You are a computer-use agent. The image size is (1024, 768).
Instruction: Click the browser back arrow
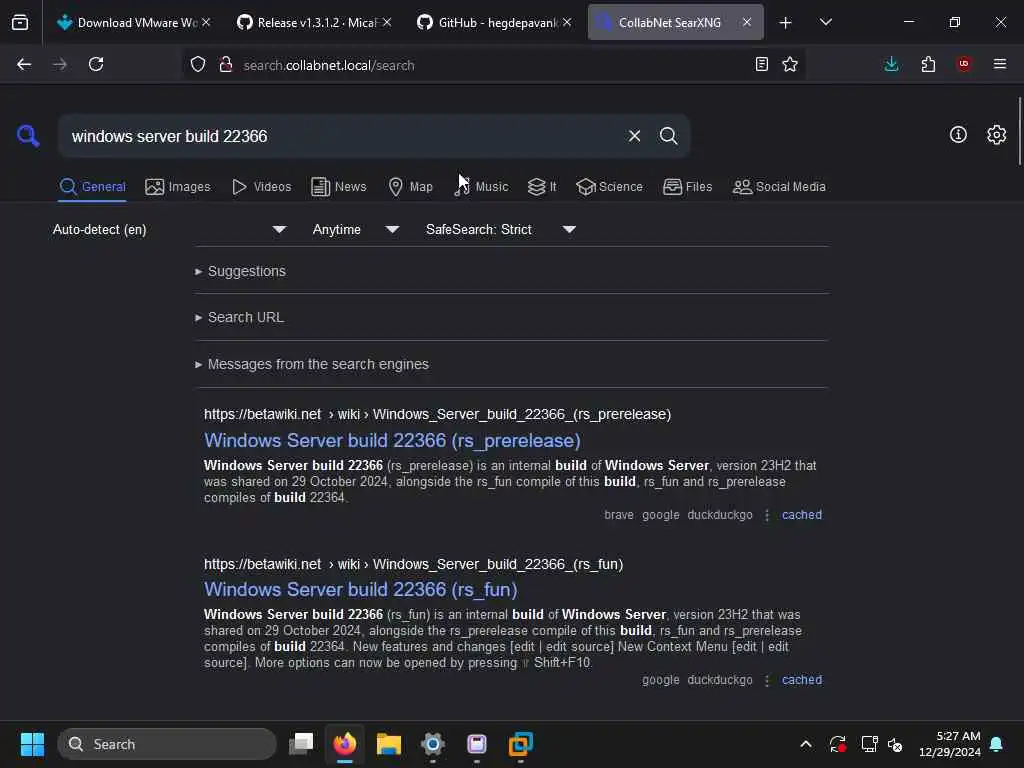point(24,64)
